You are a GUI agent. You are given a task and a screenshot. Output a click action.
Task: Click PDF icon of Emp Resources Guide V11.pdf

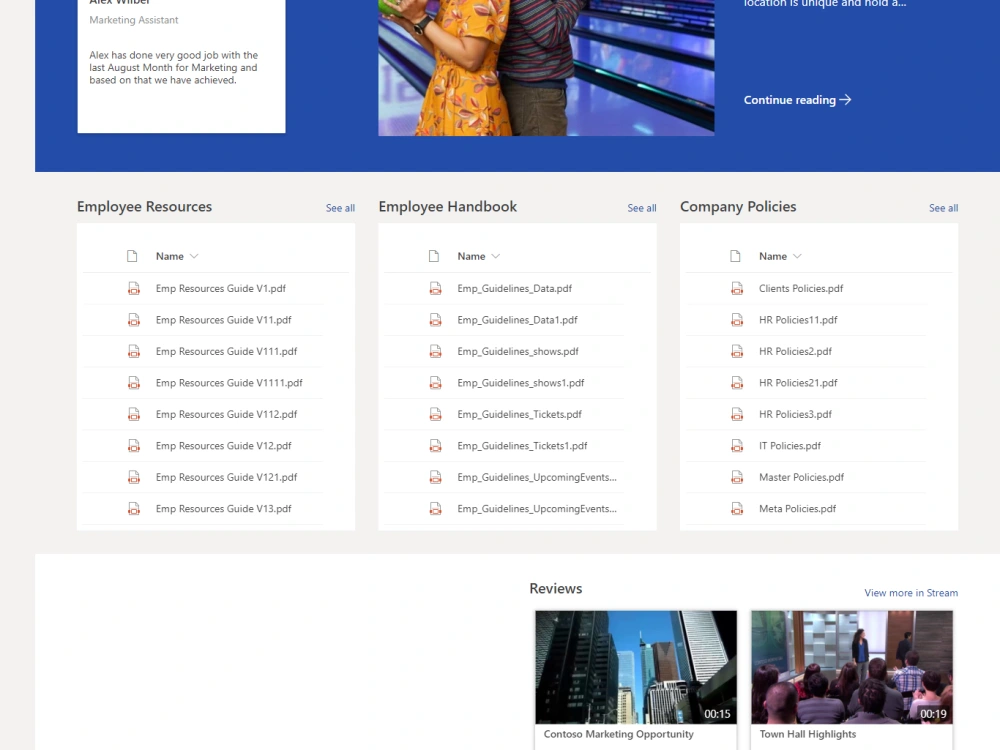tap(133, 320)
